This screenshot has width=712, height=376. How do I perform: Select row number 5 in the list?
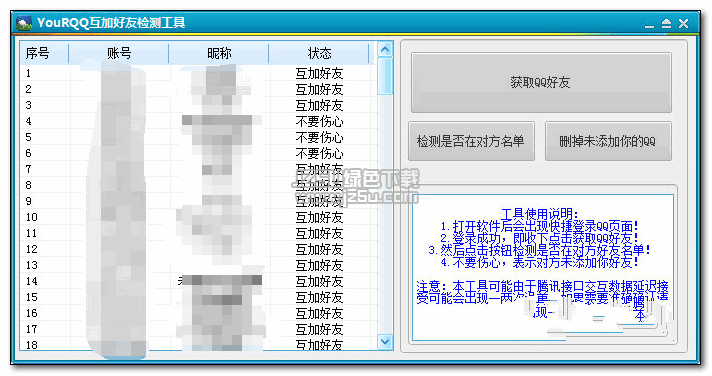point(198,137)
